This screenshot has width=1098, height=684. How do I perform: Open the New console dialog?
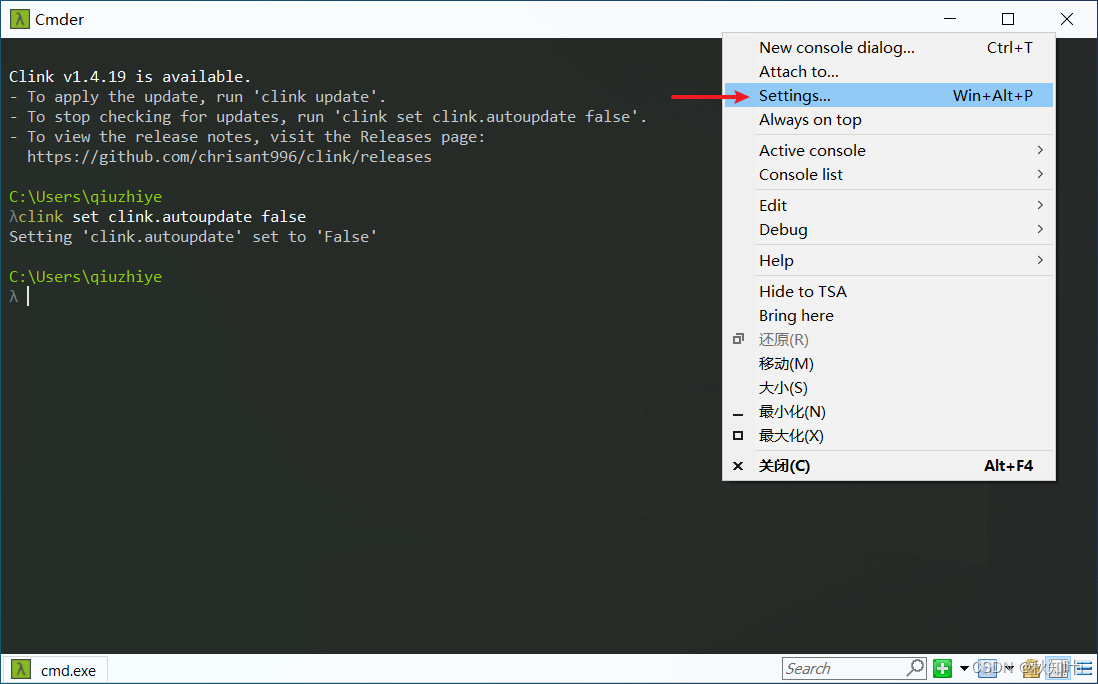(x=837, y=47)
